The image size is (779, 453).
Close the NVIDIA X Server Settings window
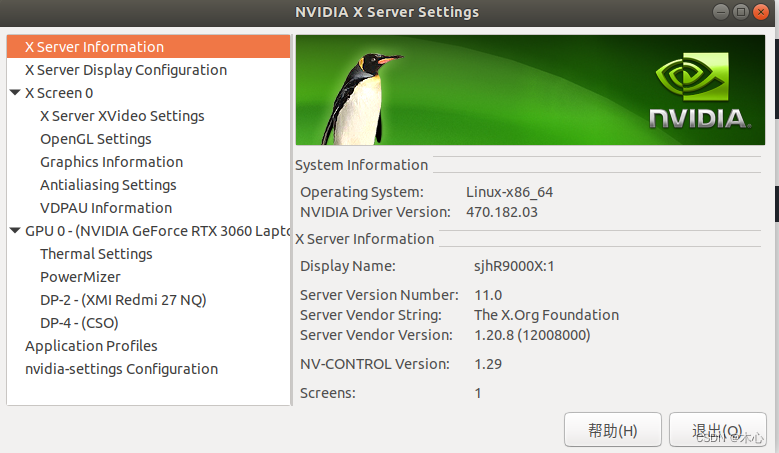point(761,12)
